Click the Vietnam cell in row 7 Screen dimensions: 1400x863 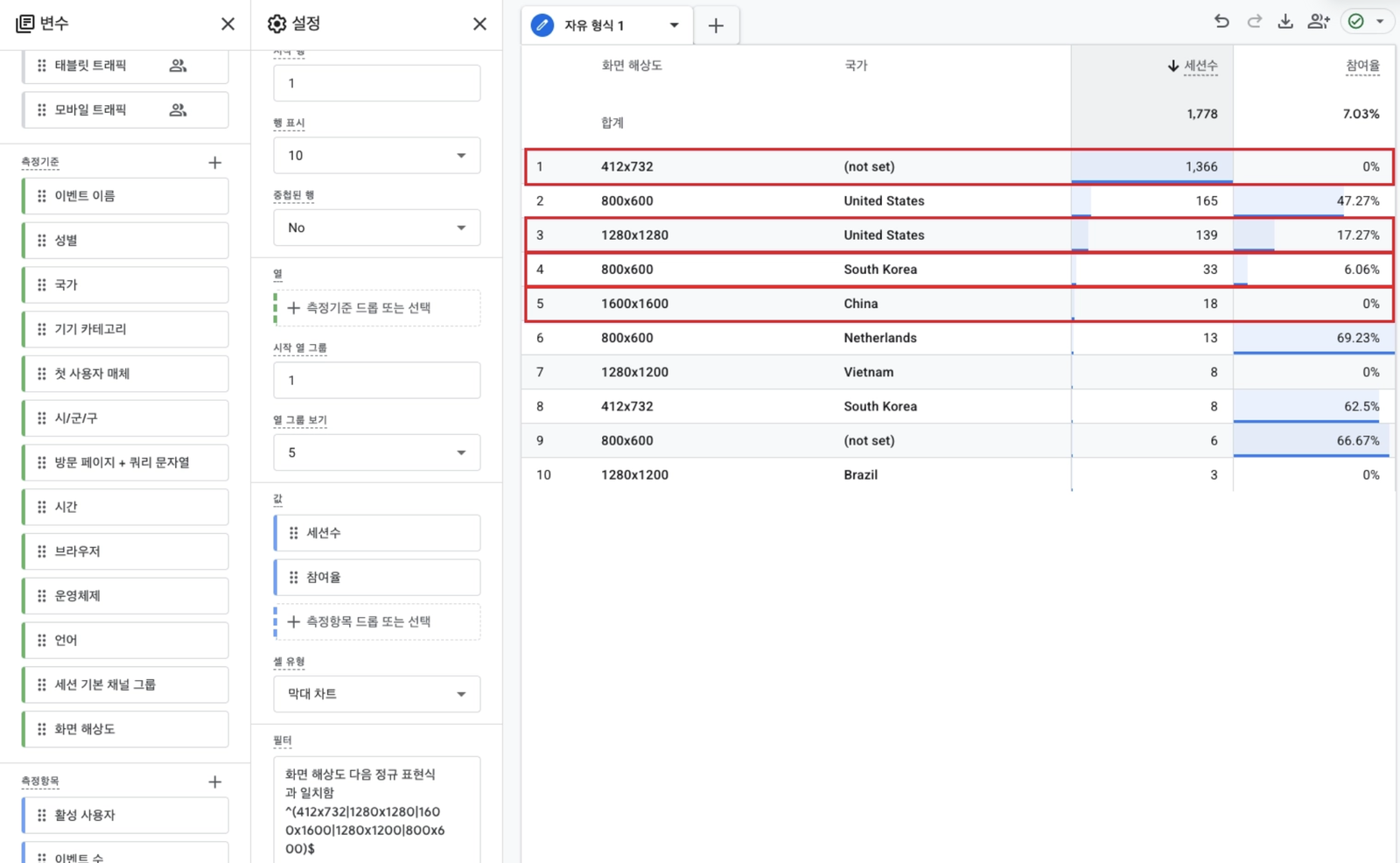click(x=869, y=372)
